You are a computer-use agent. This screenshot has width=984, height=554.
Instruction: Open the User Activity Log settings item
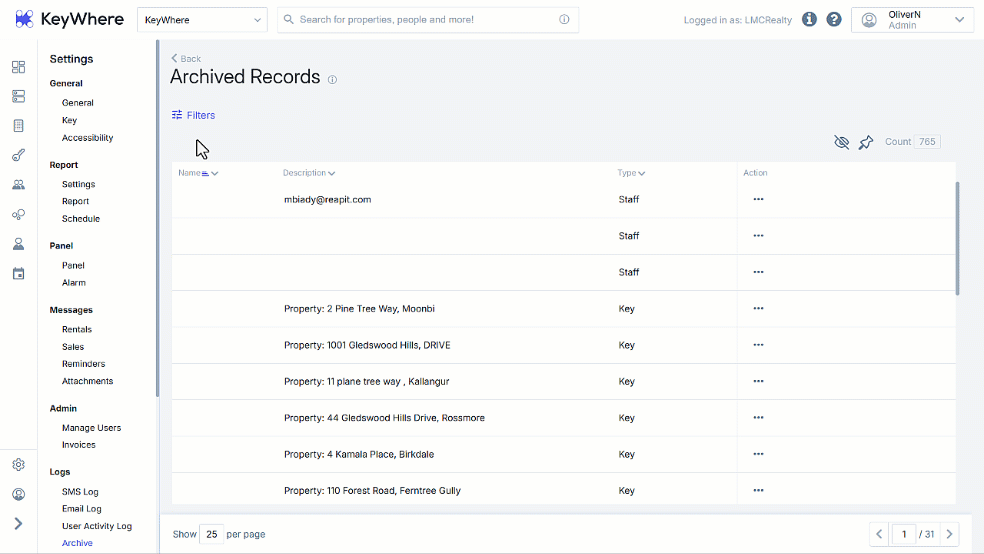click(97, 526)
